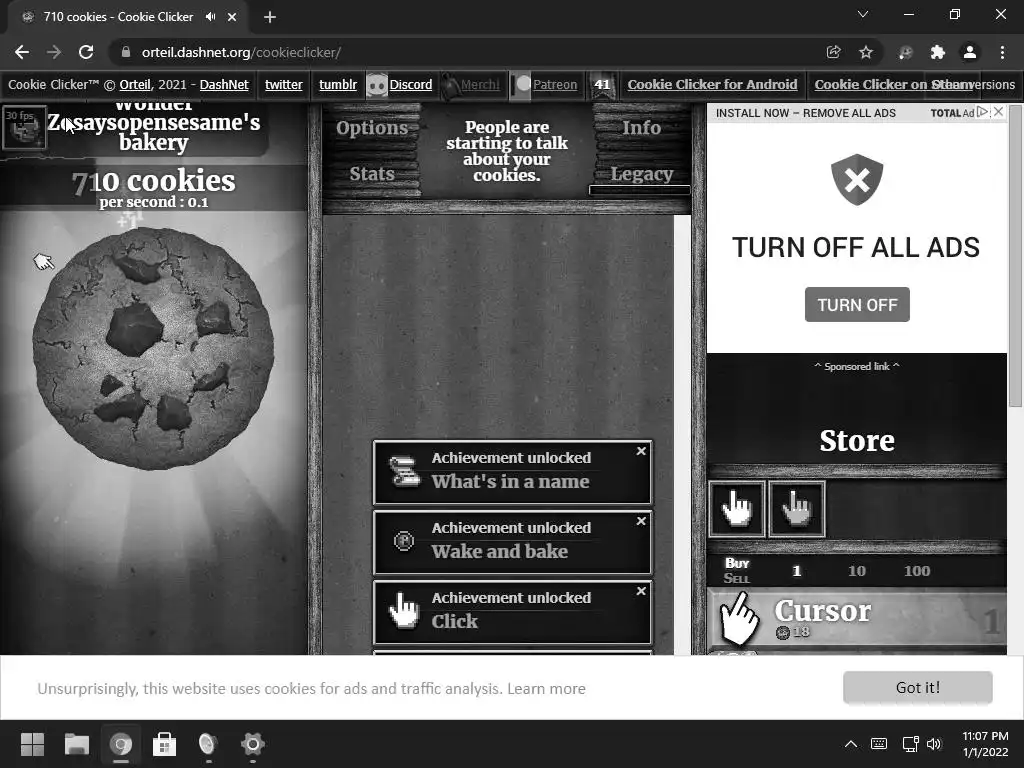Open the Options menu

[x=372, y=127]
